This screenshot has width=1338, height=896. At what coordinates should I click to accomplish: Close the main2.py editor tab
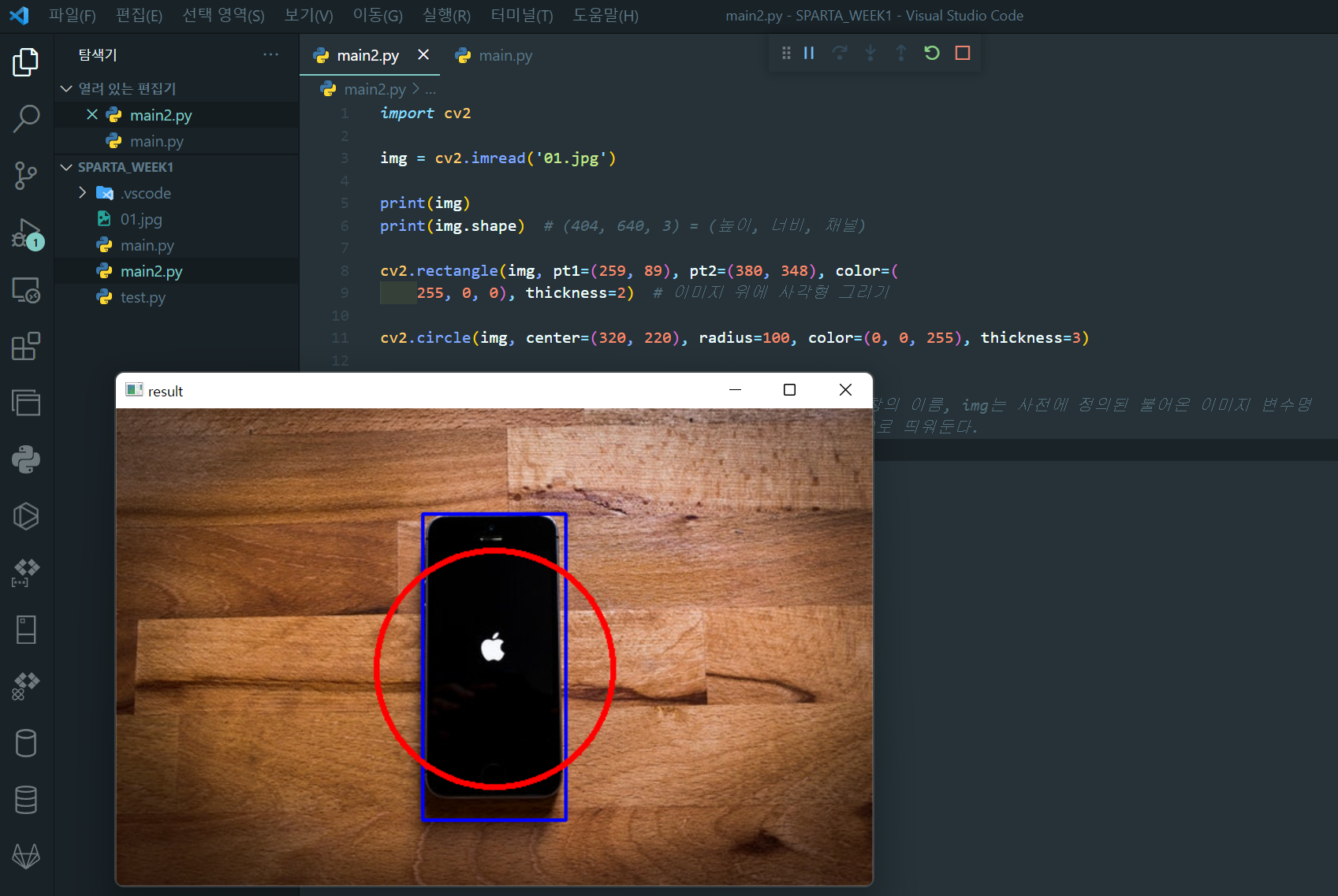tap(423, 54)
